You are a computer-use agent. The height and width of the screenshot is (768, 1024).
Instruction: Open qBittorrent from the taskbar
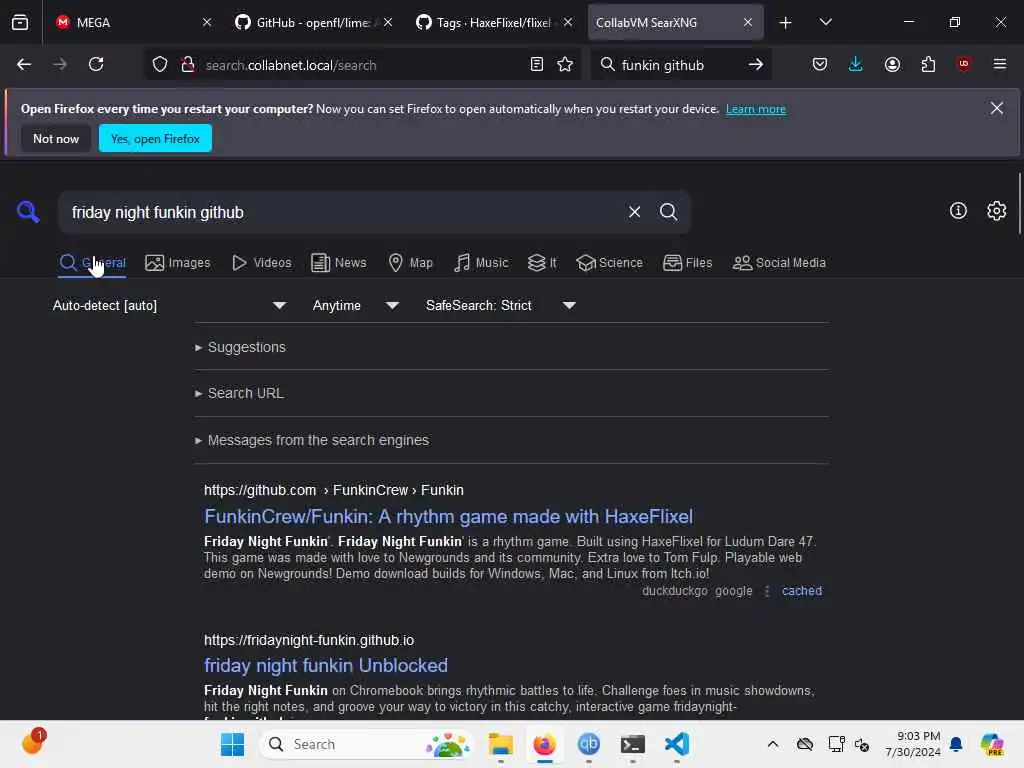[x=588, y=744]
